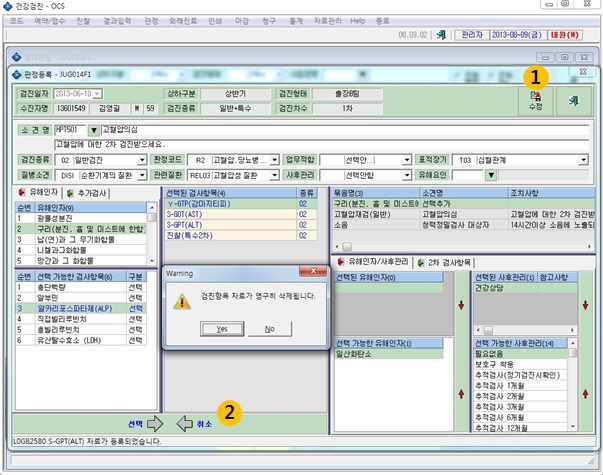Open the 유해요인 dropdown arrow

coord(491,175)
